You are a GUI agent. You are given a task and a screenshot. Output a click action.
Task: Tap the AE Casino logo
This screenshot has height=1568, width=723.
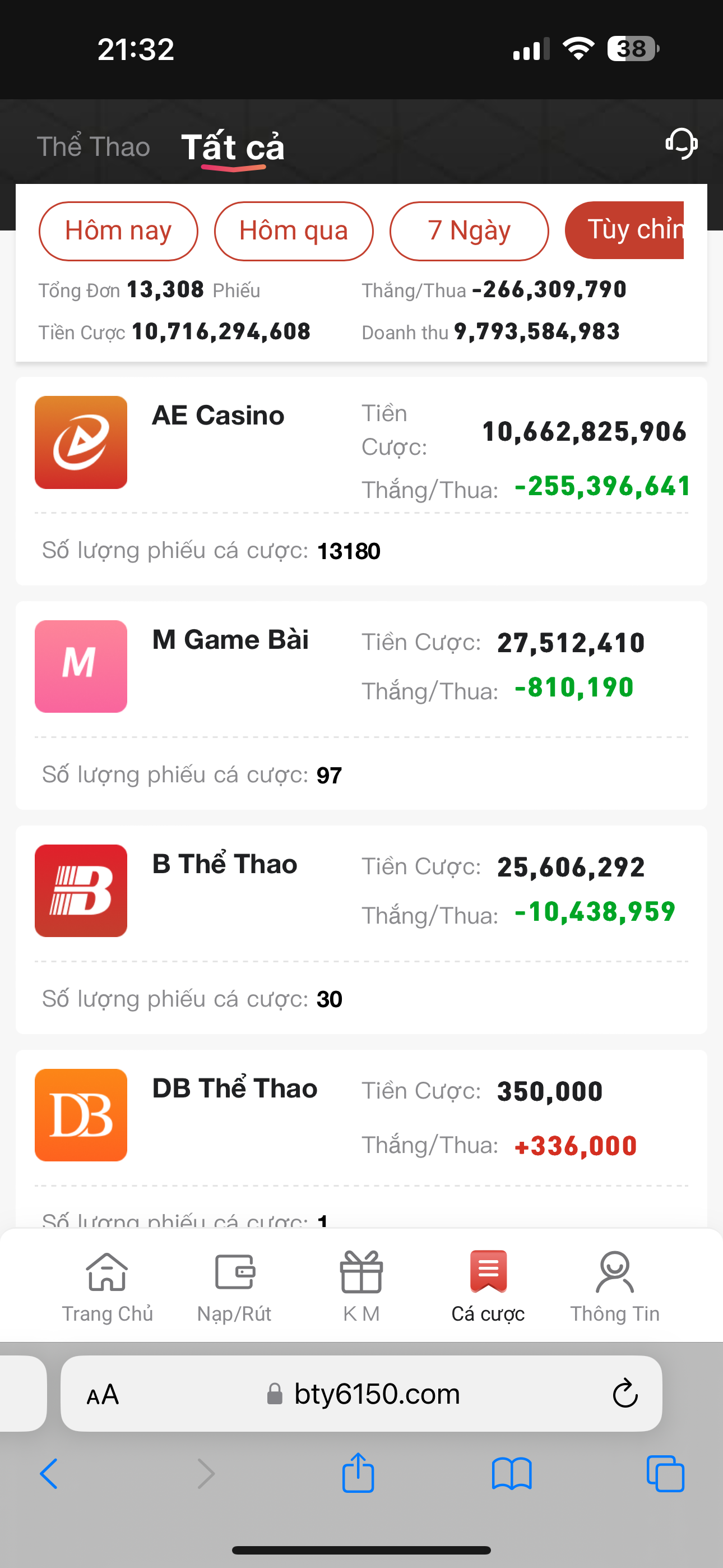[x=81, y=442]
